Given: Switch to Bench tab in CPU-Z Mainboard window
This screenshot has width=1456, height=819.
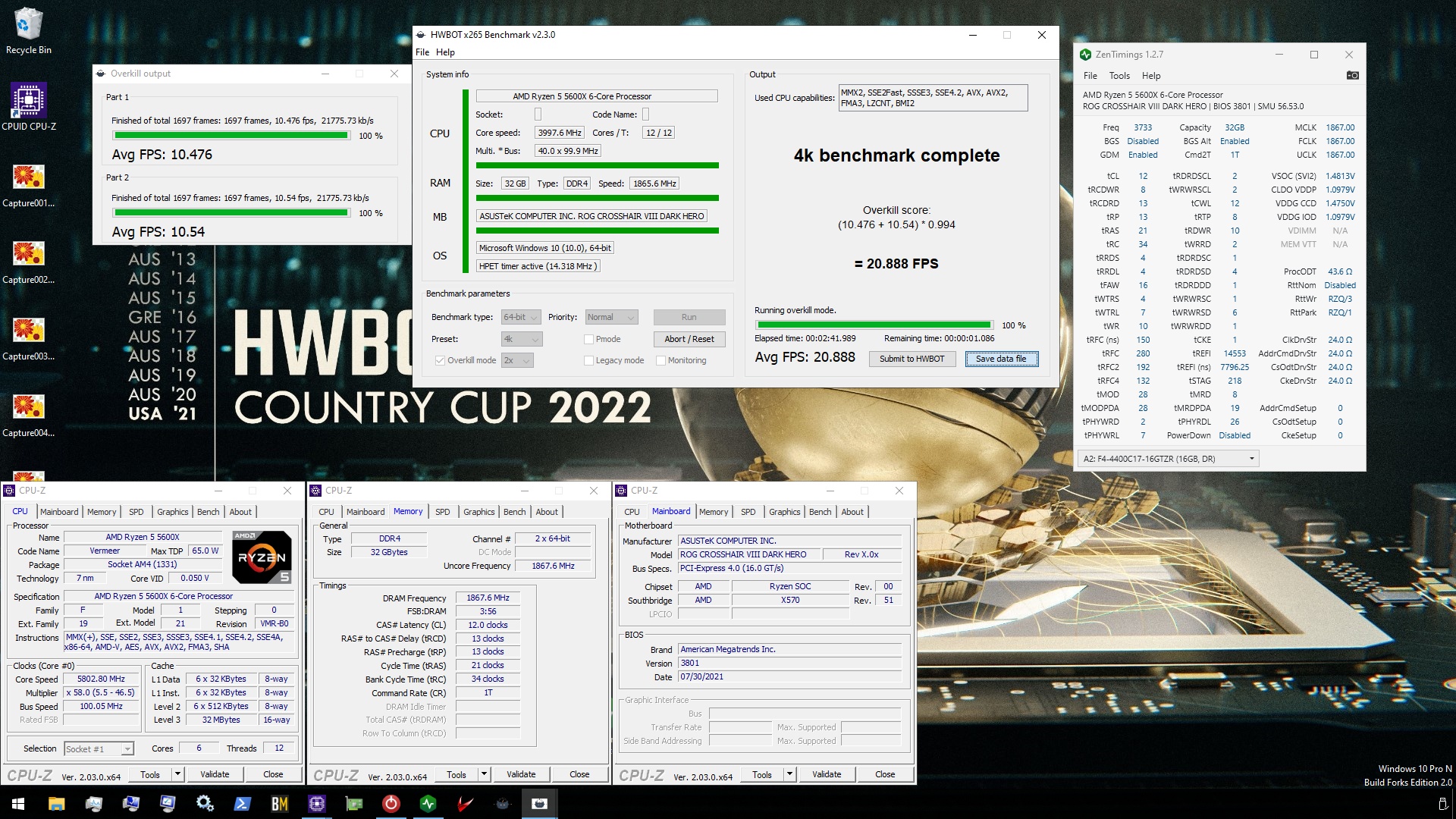Looking at the screenshot, I should (821, 512).
